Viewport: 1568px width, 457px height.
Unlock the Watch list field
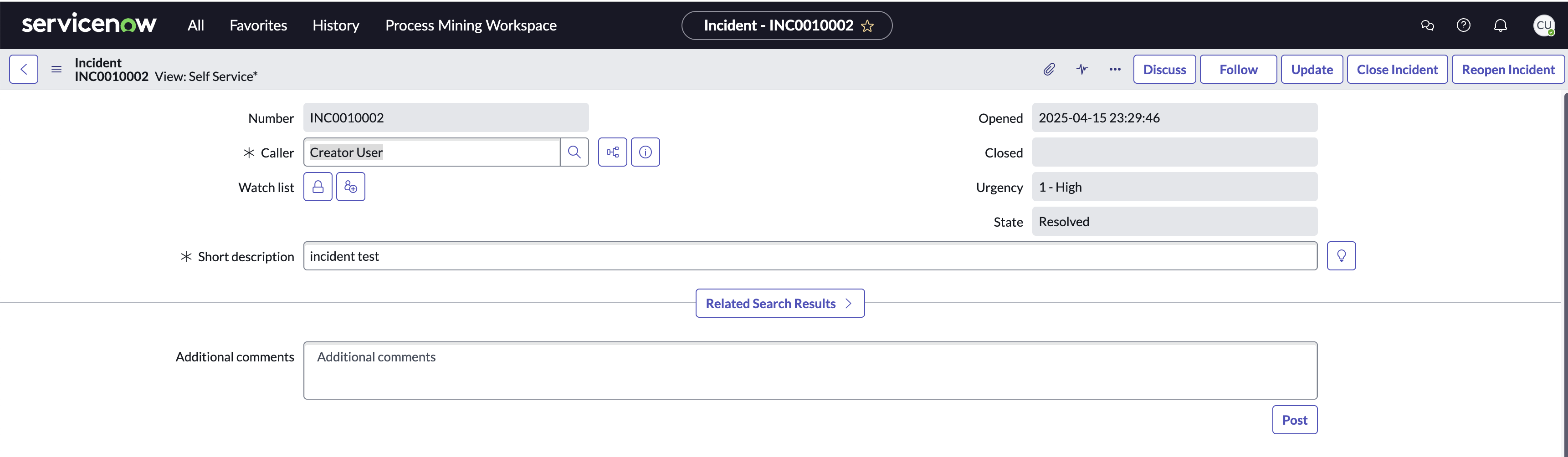click(x=318, y=186)
